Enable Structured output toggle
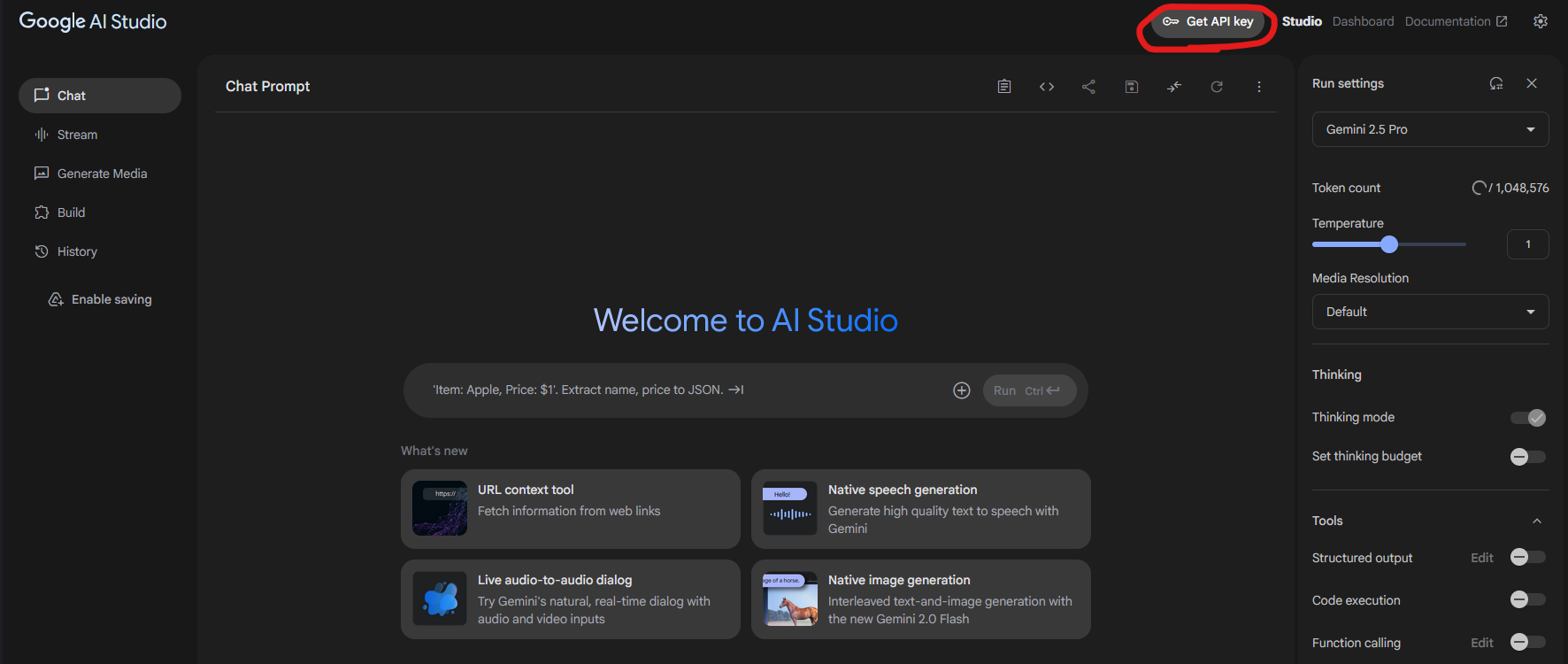The image size is (1568, 664). pos(1528,557)
